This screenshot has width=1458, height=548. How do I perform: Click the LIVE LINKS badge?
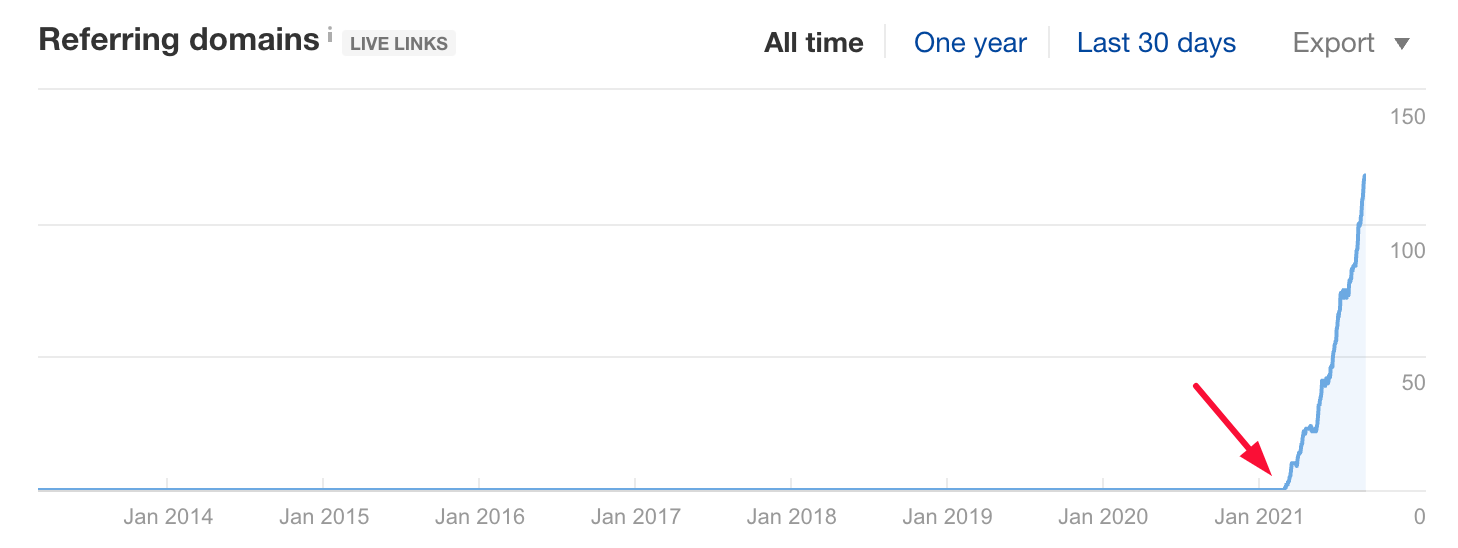[399, 43]
